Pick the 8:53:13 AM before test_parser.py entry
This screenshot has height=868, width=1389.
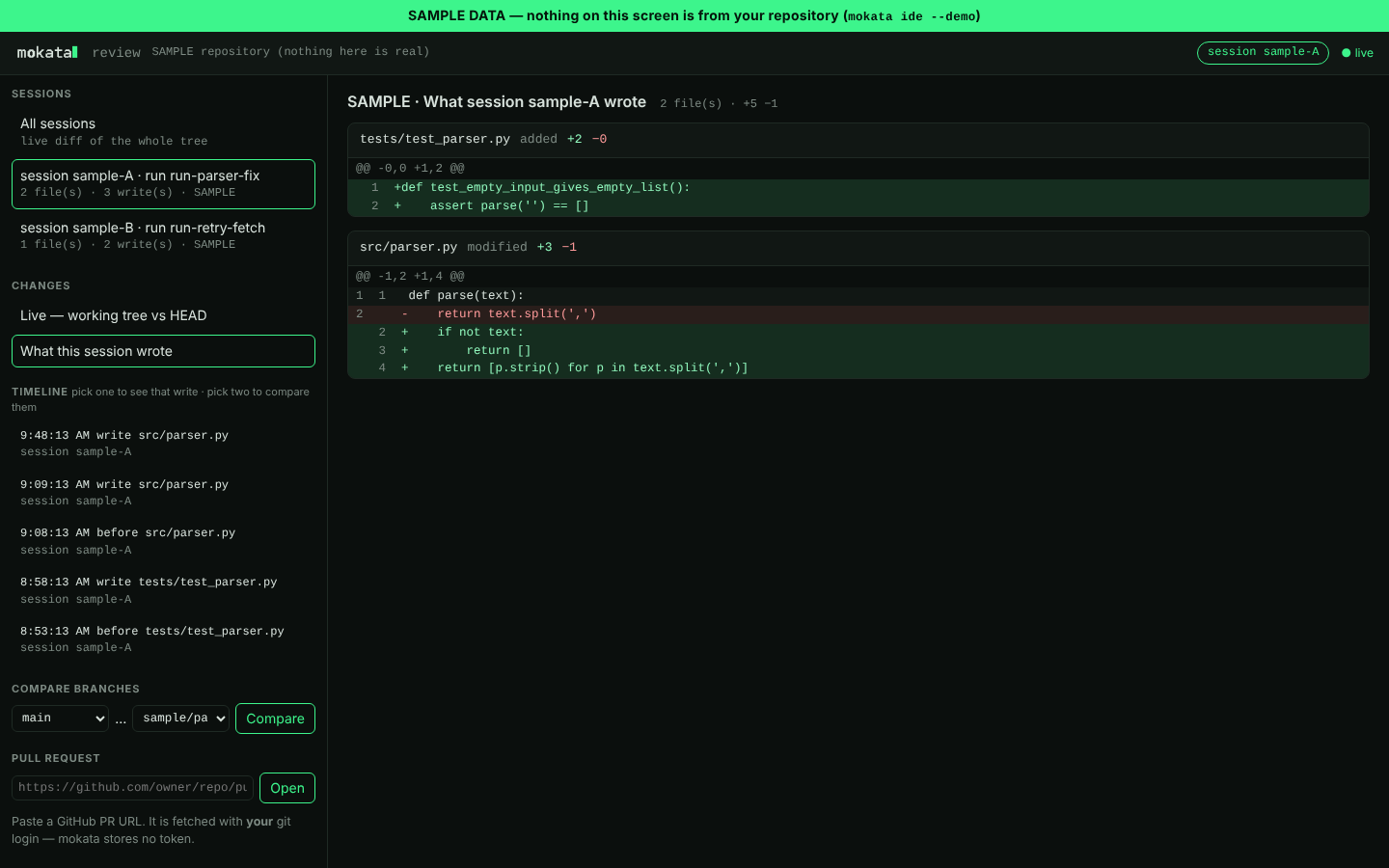pyautogui.click(x=163, y=638)
